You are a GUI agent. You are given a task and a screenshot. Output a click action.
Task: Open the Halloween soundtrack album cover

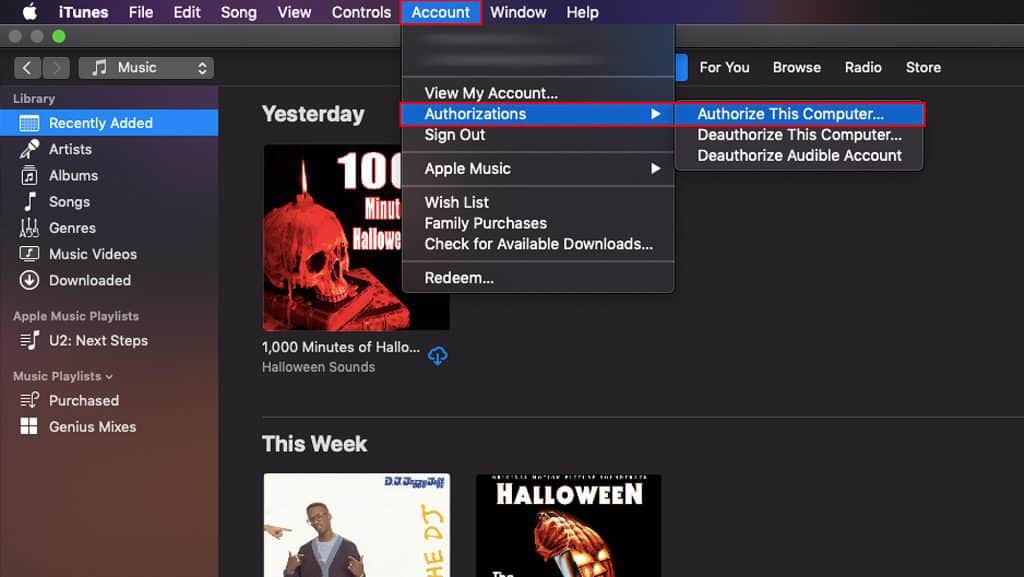pos(568,525)
